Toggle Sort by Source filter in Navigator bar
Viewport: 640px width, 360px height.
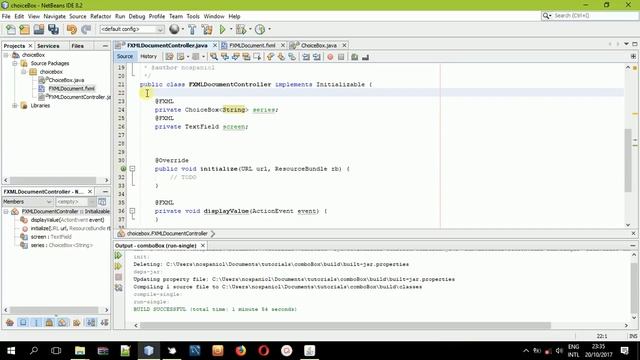[104, 322]
